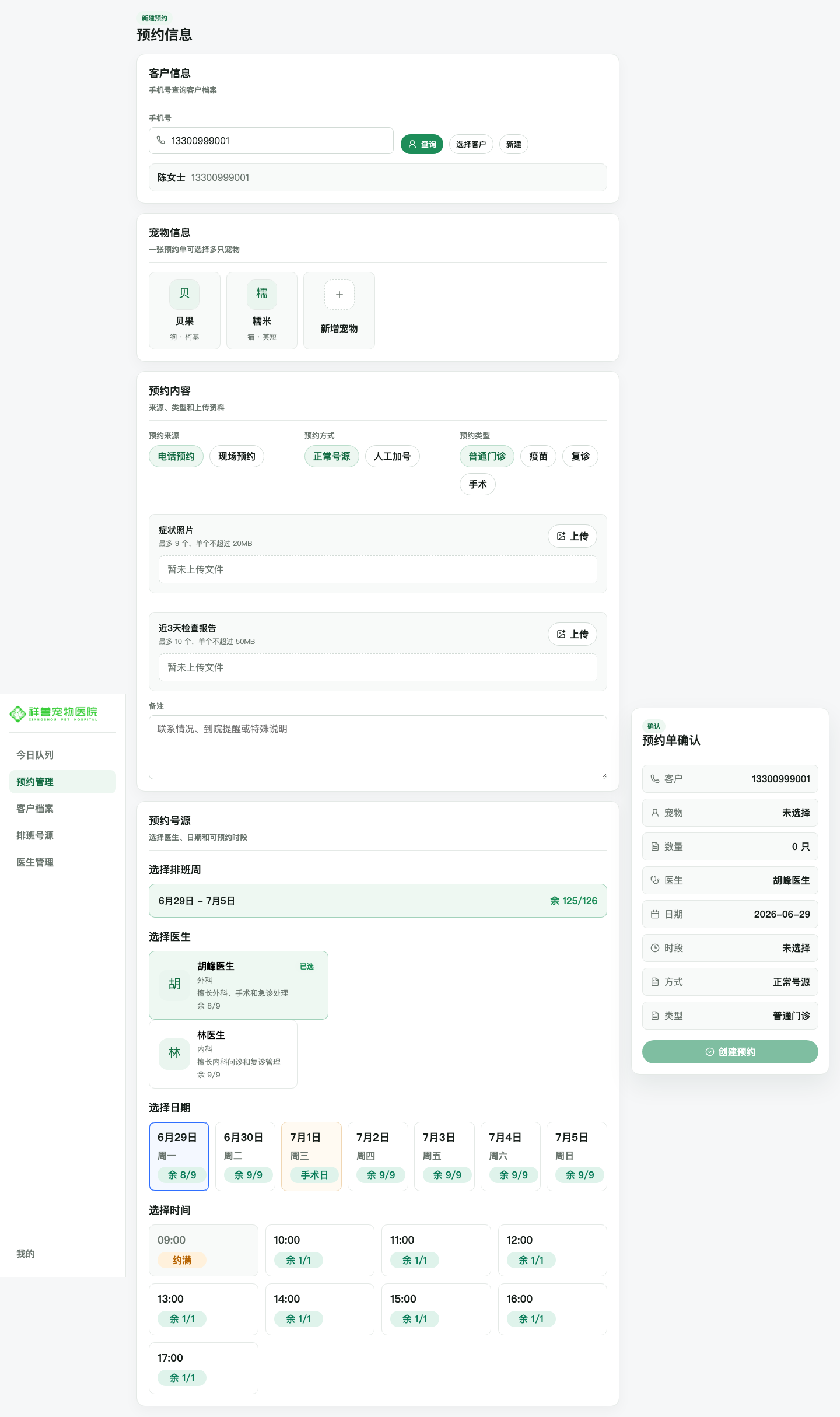The width and height of the screenshot is (840, 1417).
Task: Select the 11:00 time slot
Action: point(436,1250)
